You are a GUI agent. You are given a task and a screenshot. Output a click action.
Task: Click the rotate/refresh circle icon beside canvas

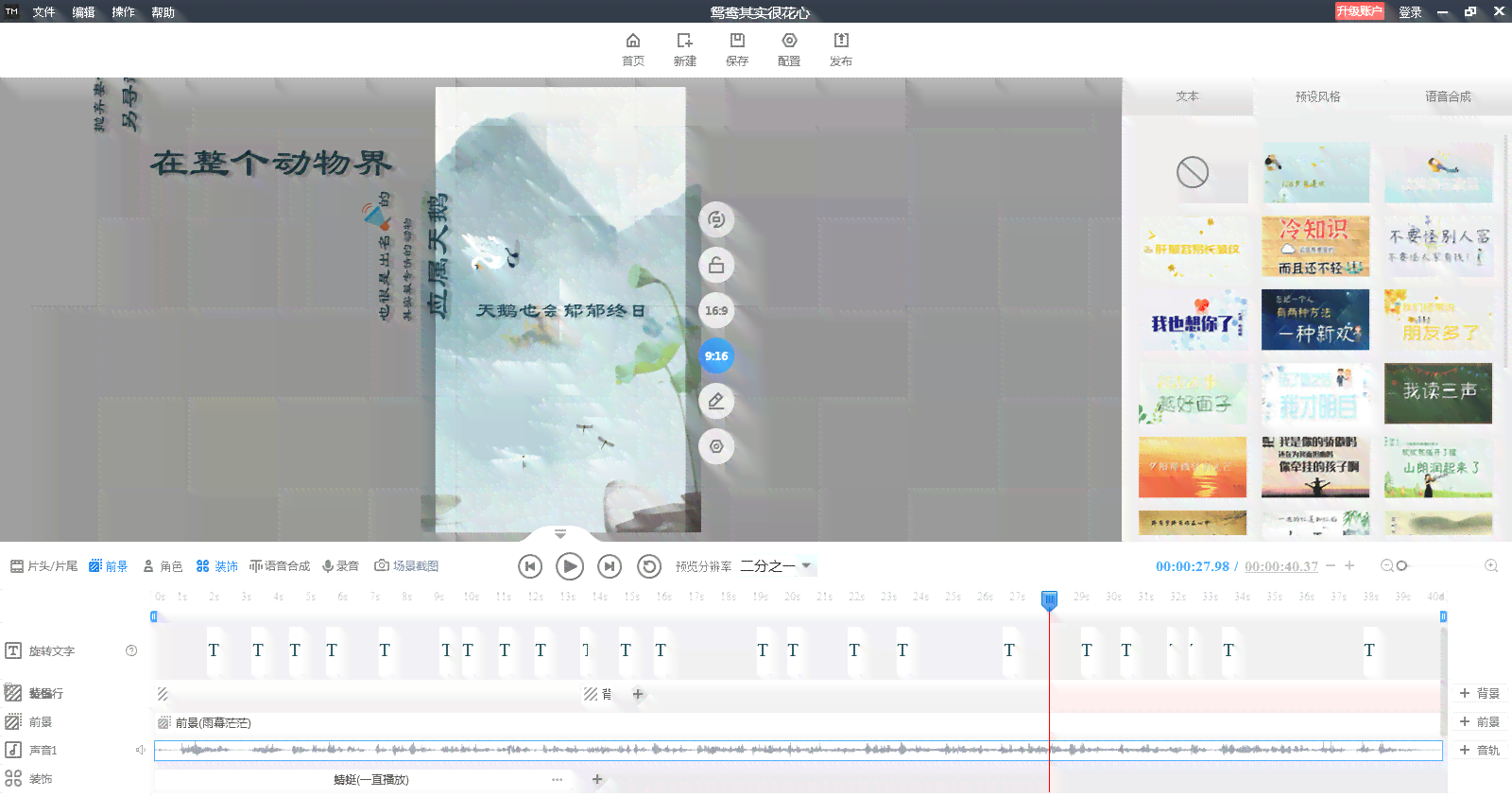[716, 219]
